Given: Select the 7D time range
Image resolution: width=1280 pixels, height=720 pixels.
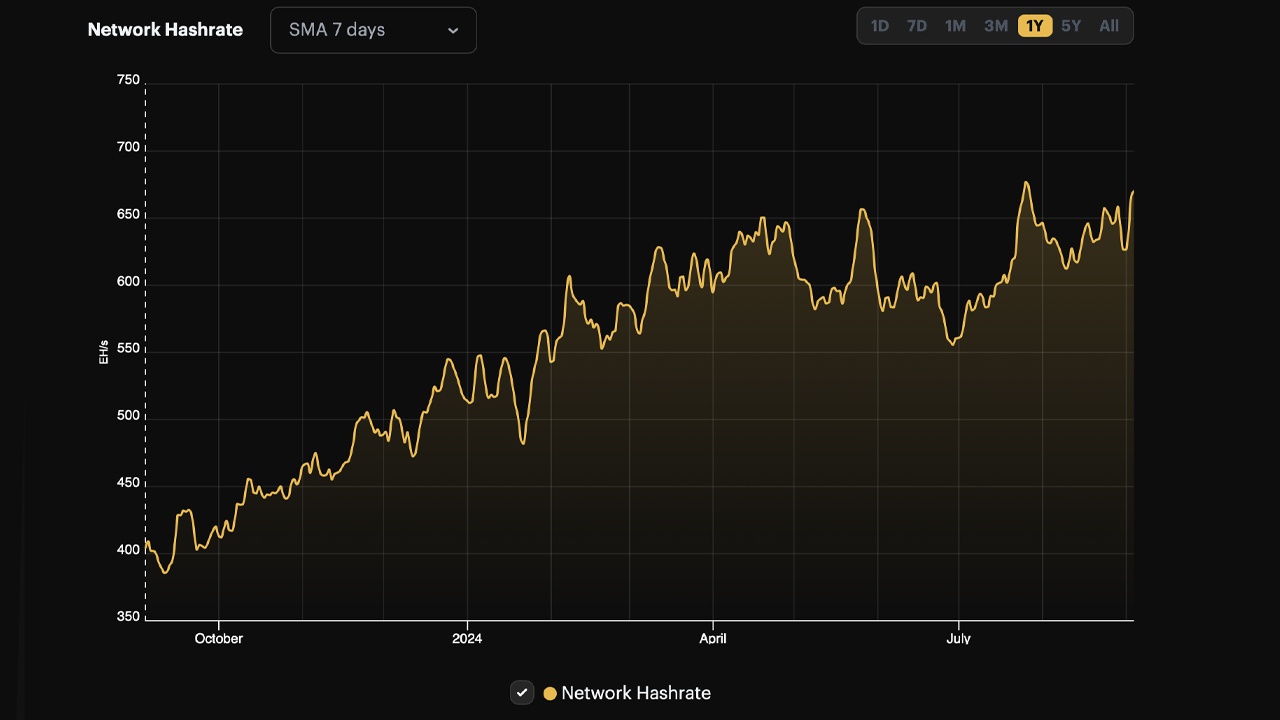Looking at the screenshot, I should click(x=916, y=26).
